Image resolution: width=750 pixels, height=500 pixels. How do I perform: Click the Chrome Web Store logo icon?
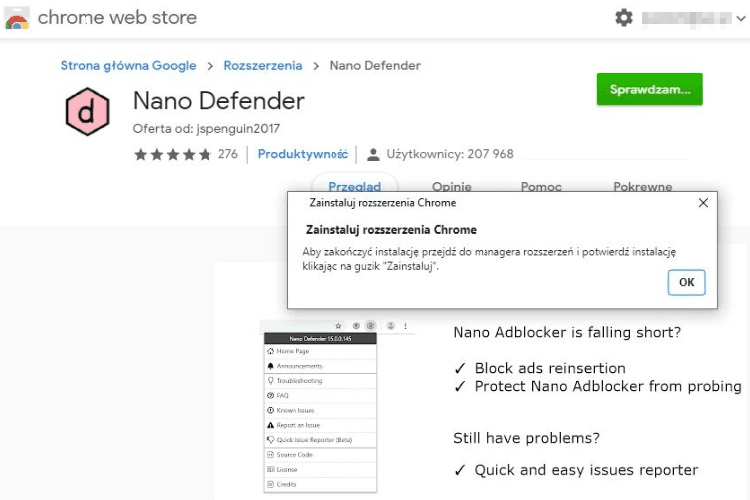(x=17, y=18)
